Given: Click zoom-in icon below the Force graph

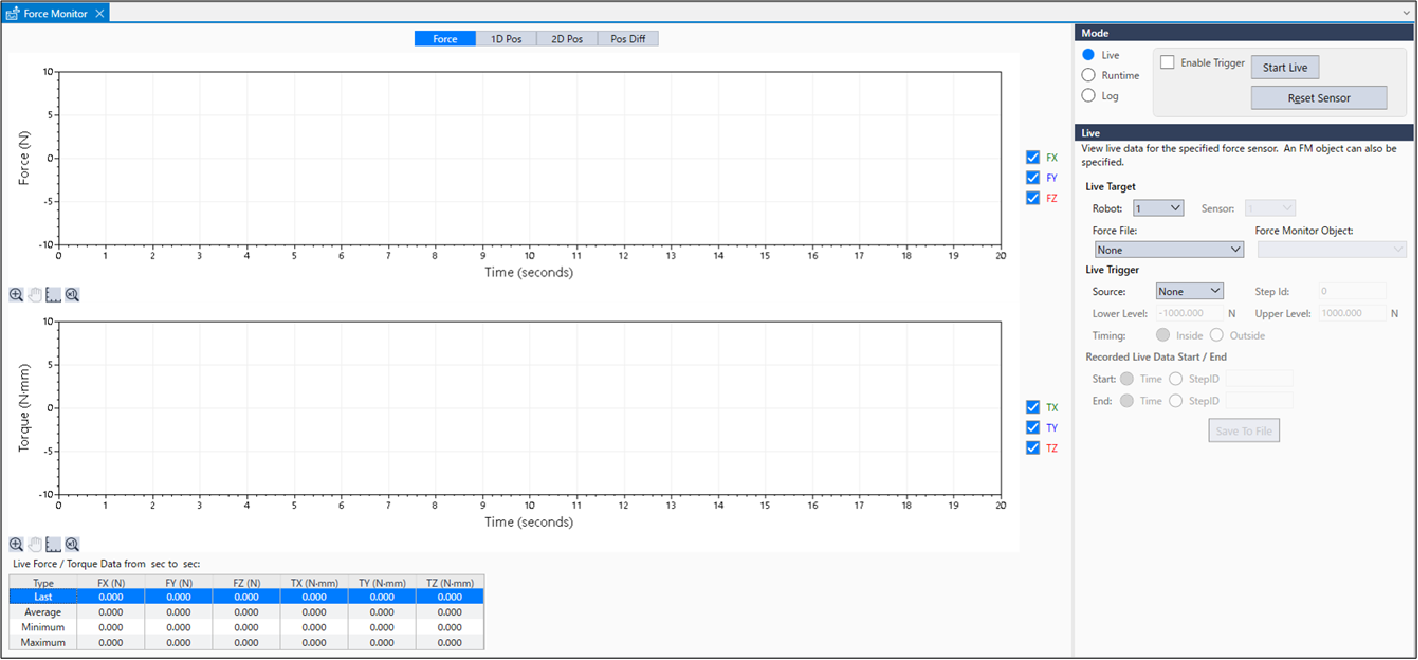Looking at the screenshot, I should click(16, 295).
